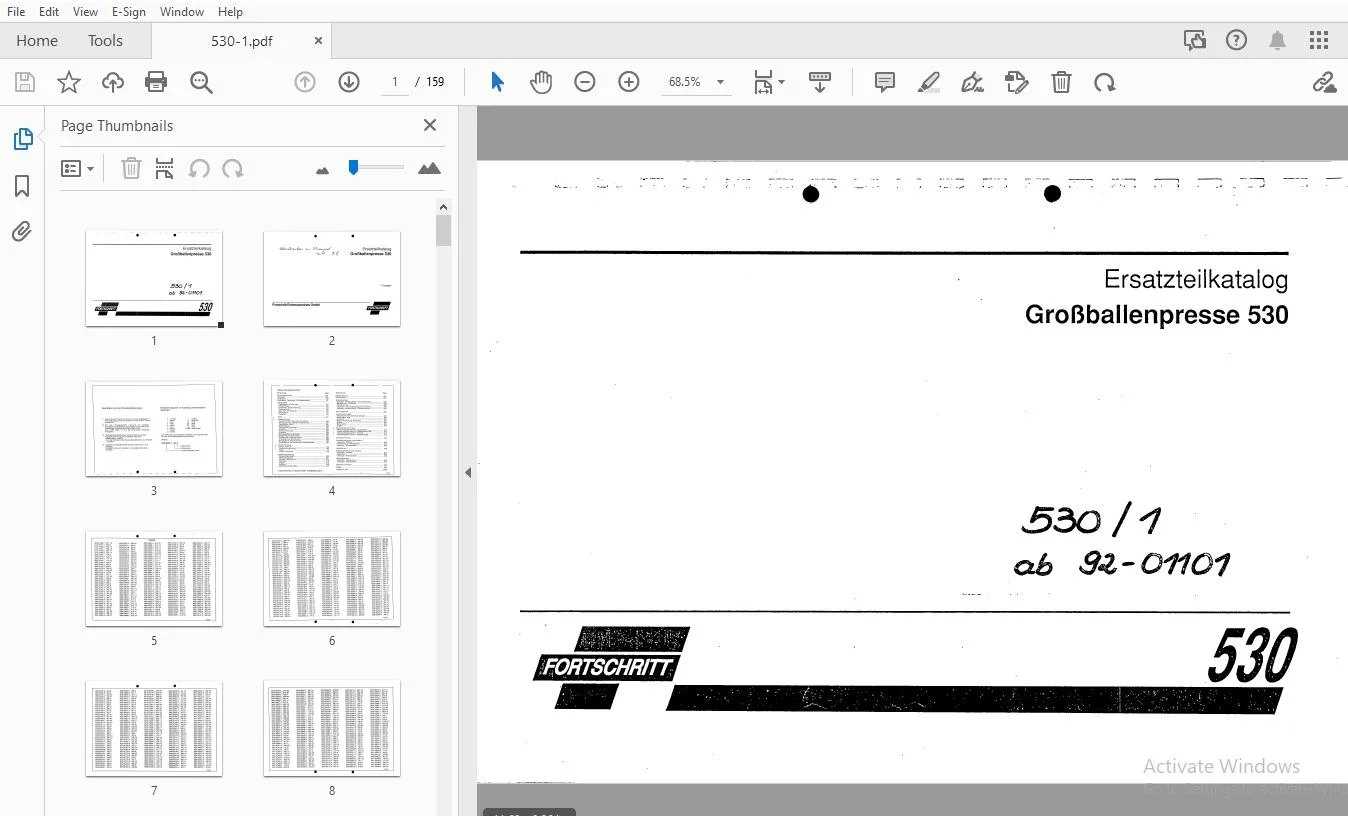Open the page thumbnails sidebar icon

pos(22,140)
